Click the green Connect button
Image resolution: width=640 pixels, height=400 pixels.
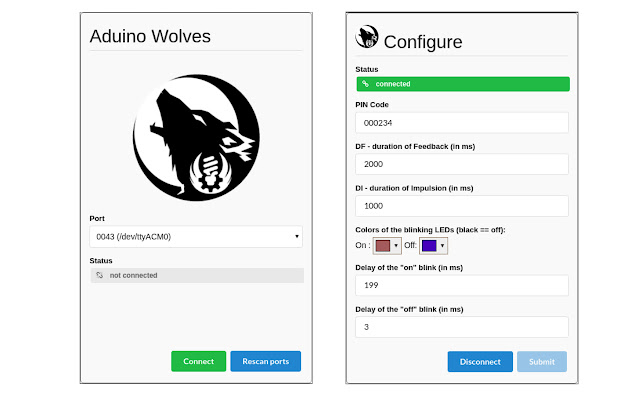[x=198, y=361]
